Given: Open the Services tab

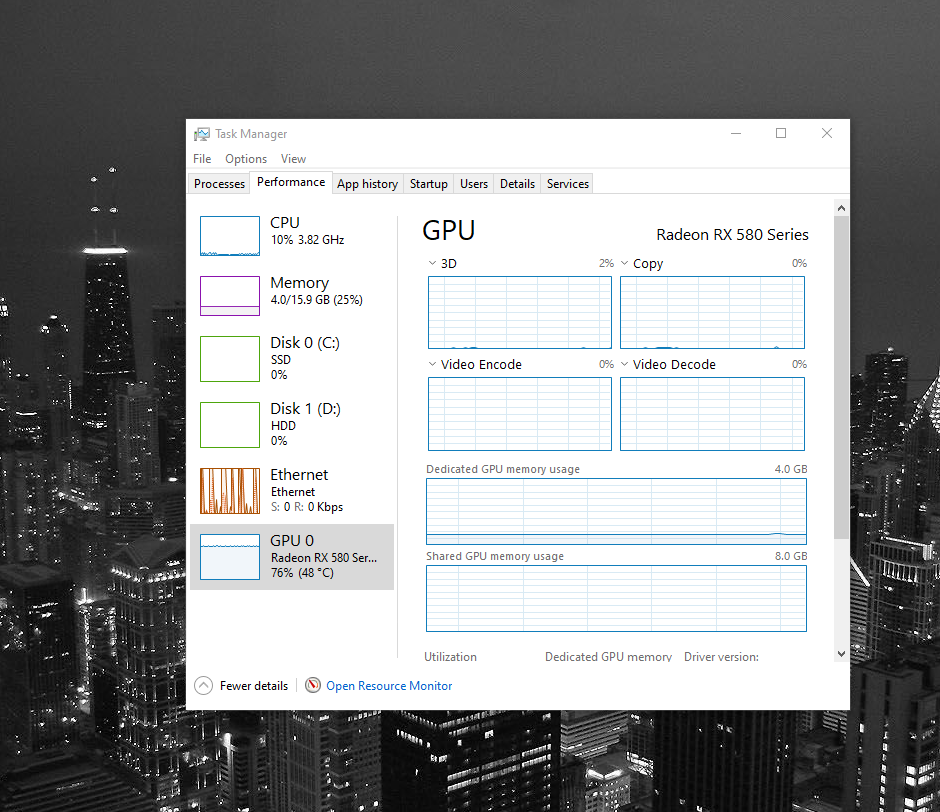Looking at the screenshot, I should 568,184.
